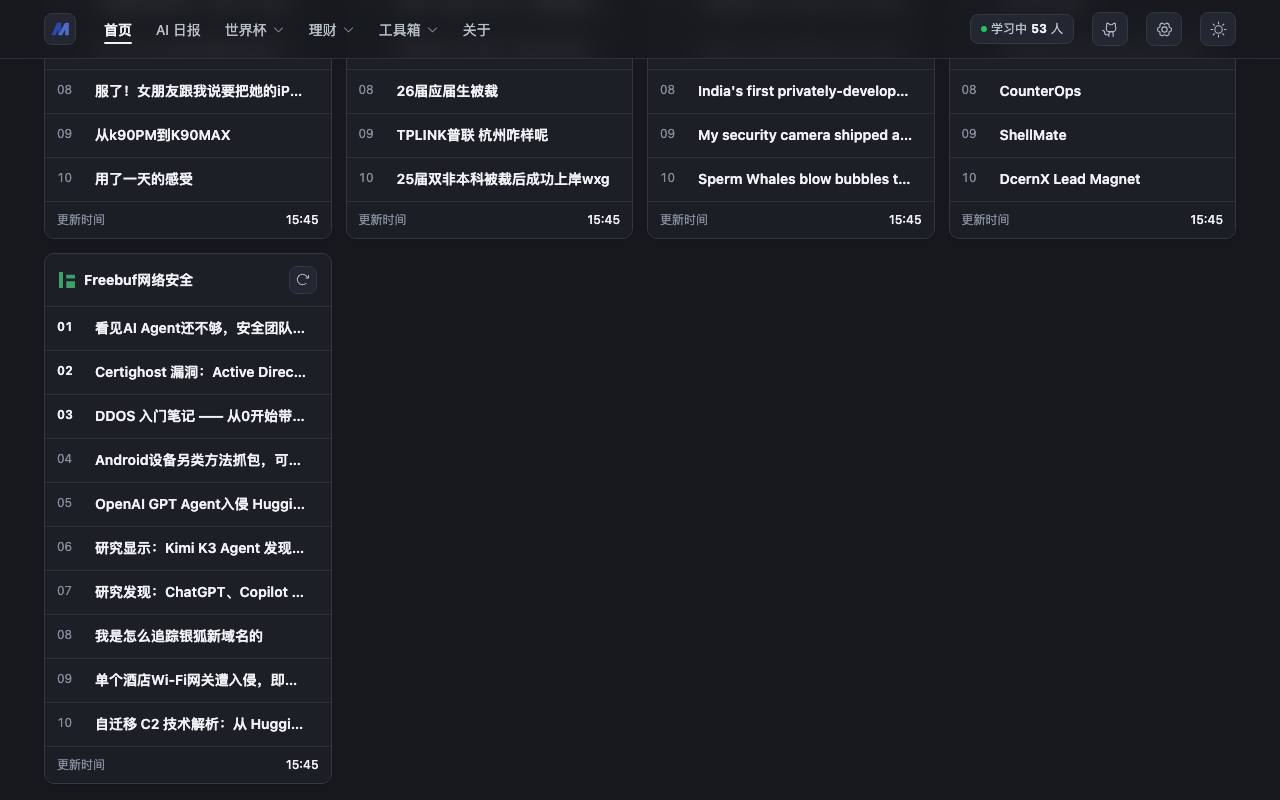Expand the 世界杯 dropdown menu
Image resolution: width=1280 pixels, height=800 pixels.
[x=254, y=30]
